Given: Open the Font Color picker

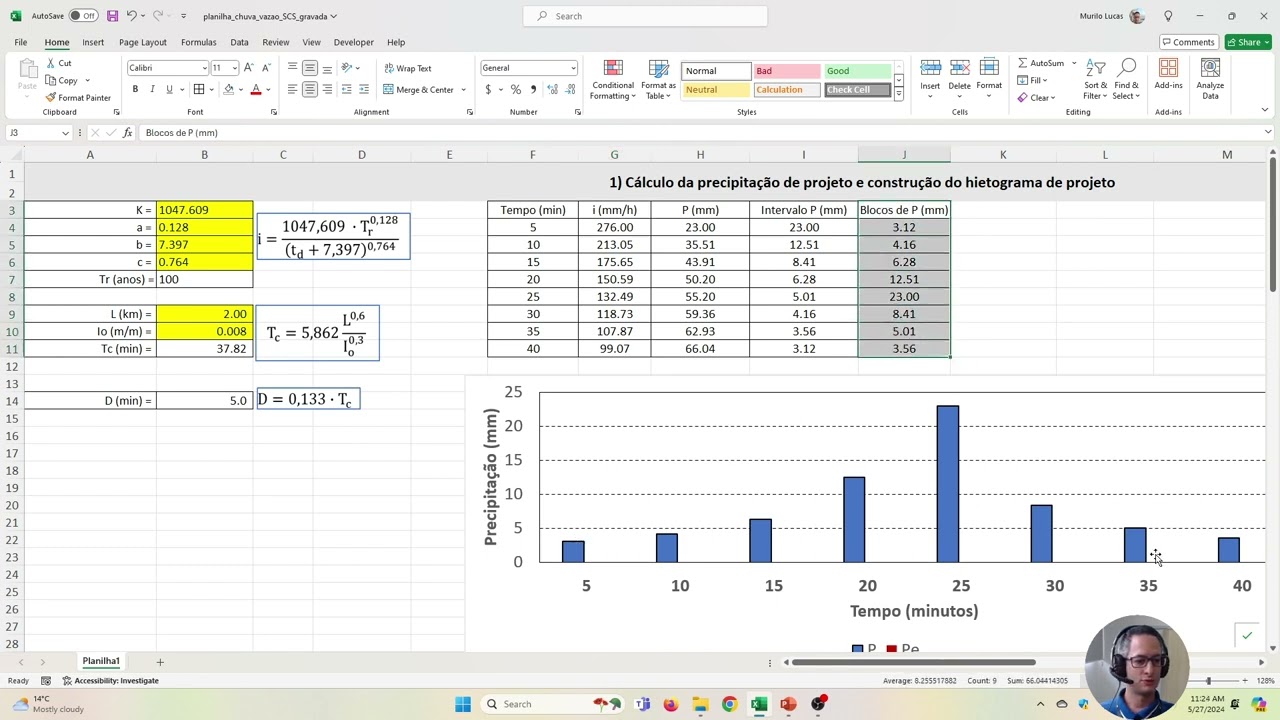Looking at the screenshot, I should click(256, 89).
